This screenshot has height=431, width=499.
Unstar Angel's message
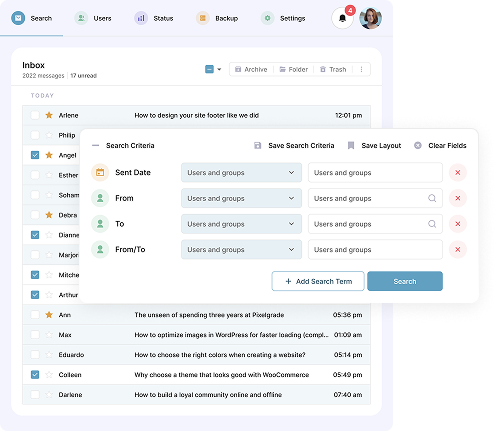49,155
